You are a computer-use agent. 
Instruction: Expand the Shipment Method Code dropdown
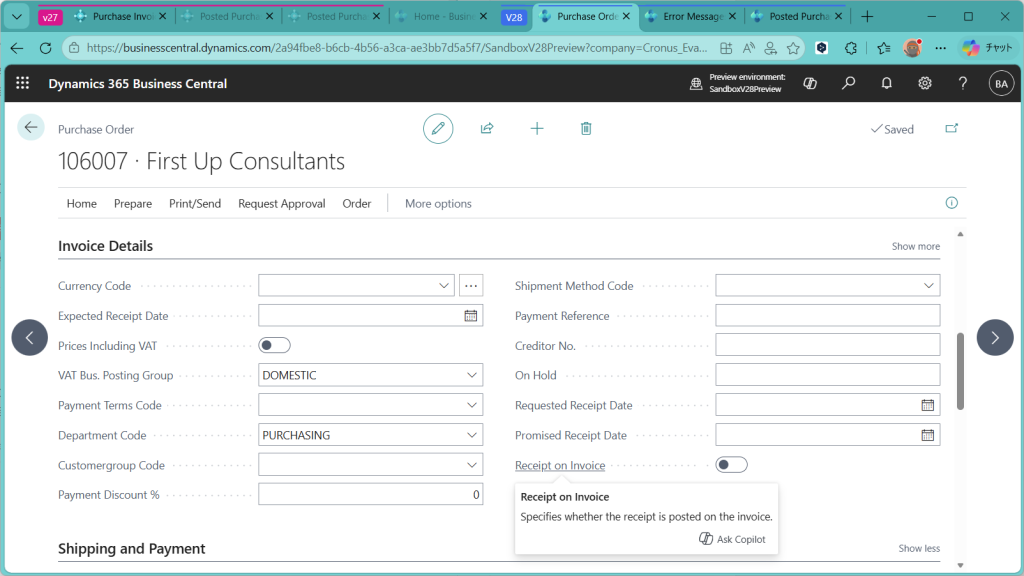tap(928, 286)
